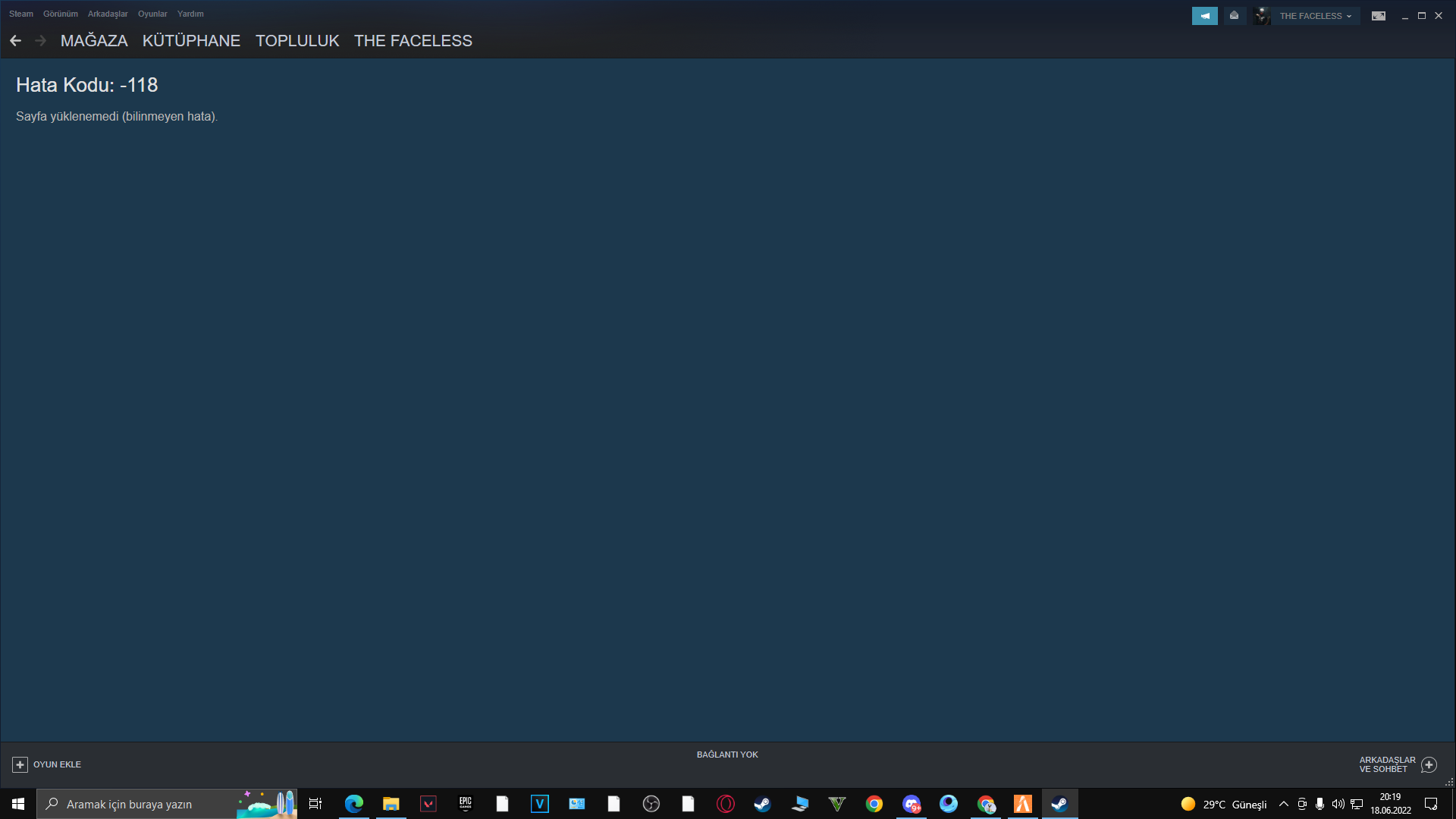Click the plus icon for Oyun Ekle
The image size is (1456, 819).
tap(20, 764)
